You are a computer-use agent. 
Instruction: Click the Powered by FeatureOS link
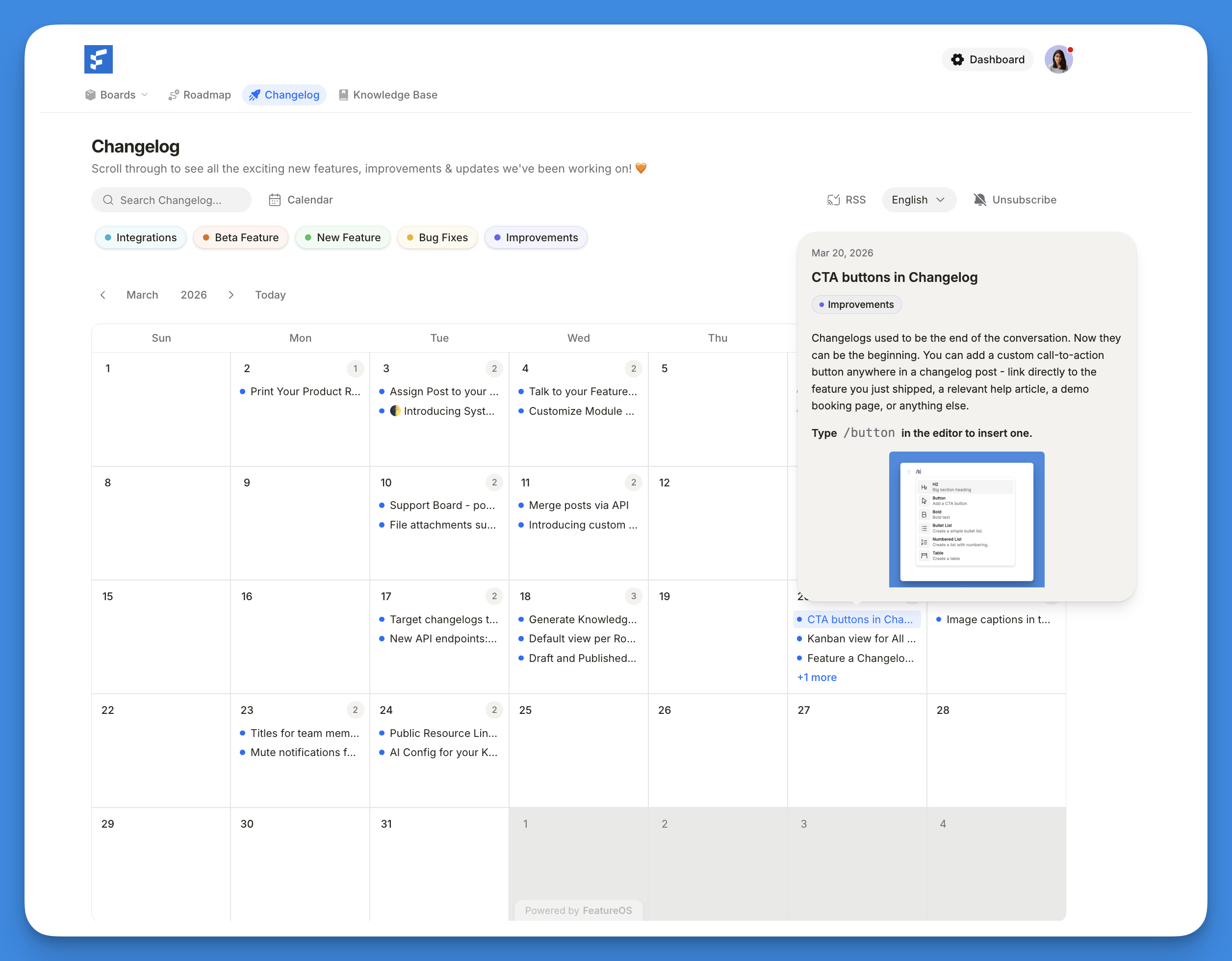tap(579, 910)
